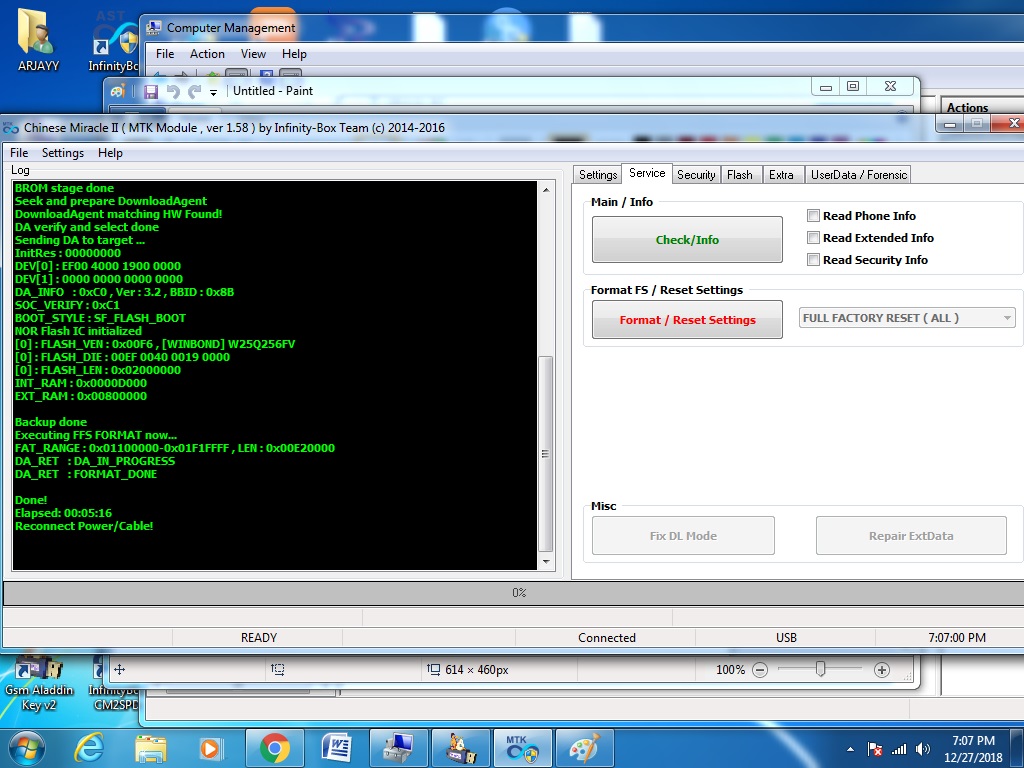Open Help menu in Chinese Miracle II
1024x768 pixels.
(110, 153)
